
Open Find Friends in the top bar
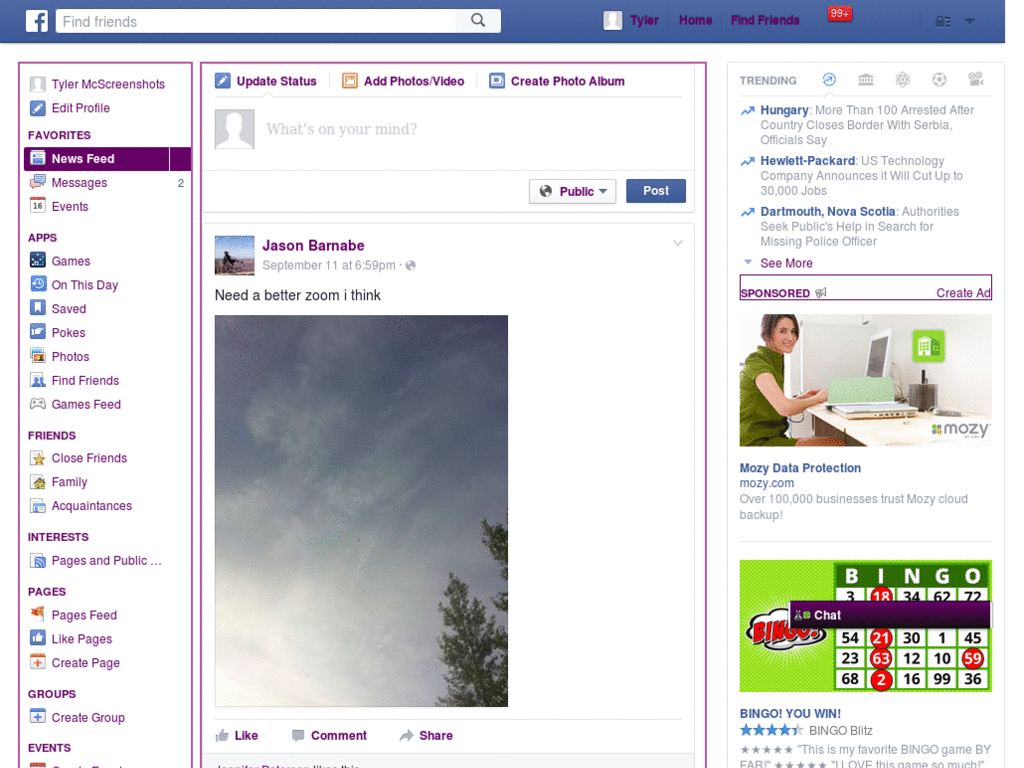tap(765, 20)
